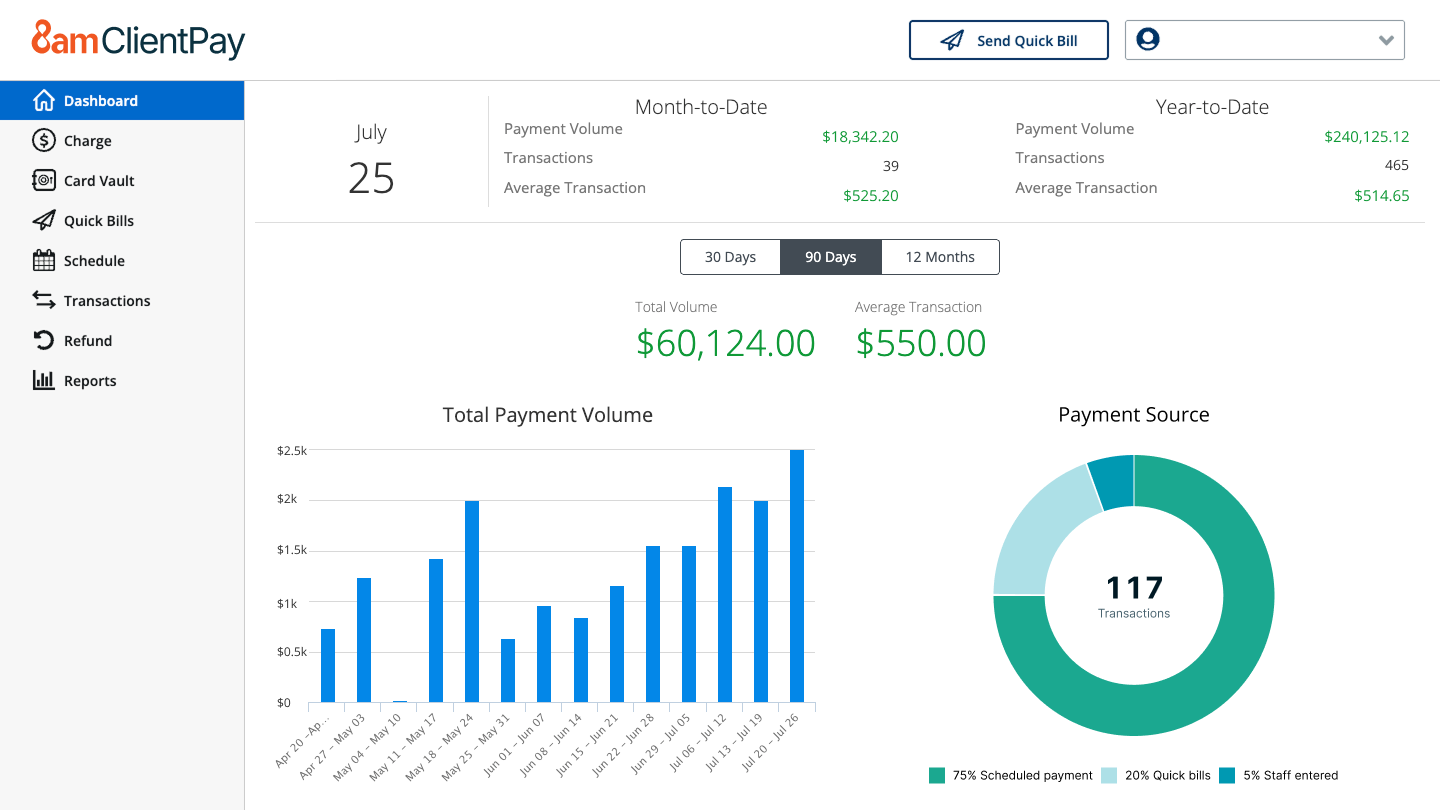The image size is (1440, 810).
Task: Click the user profile avatar icon
Action: click(x=1148, y=40)
